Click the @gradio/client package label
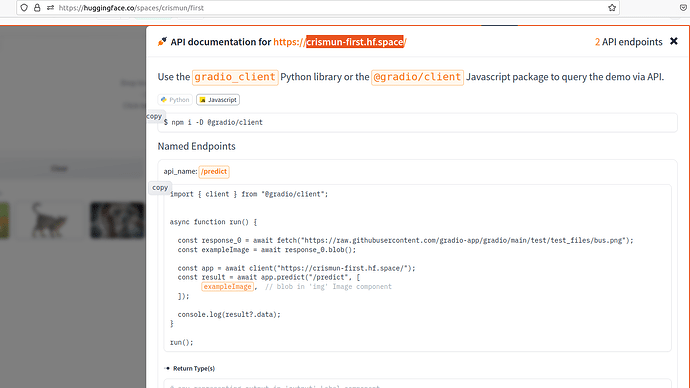 417,77
